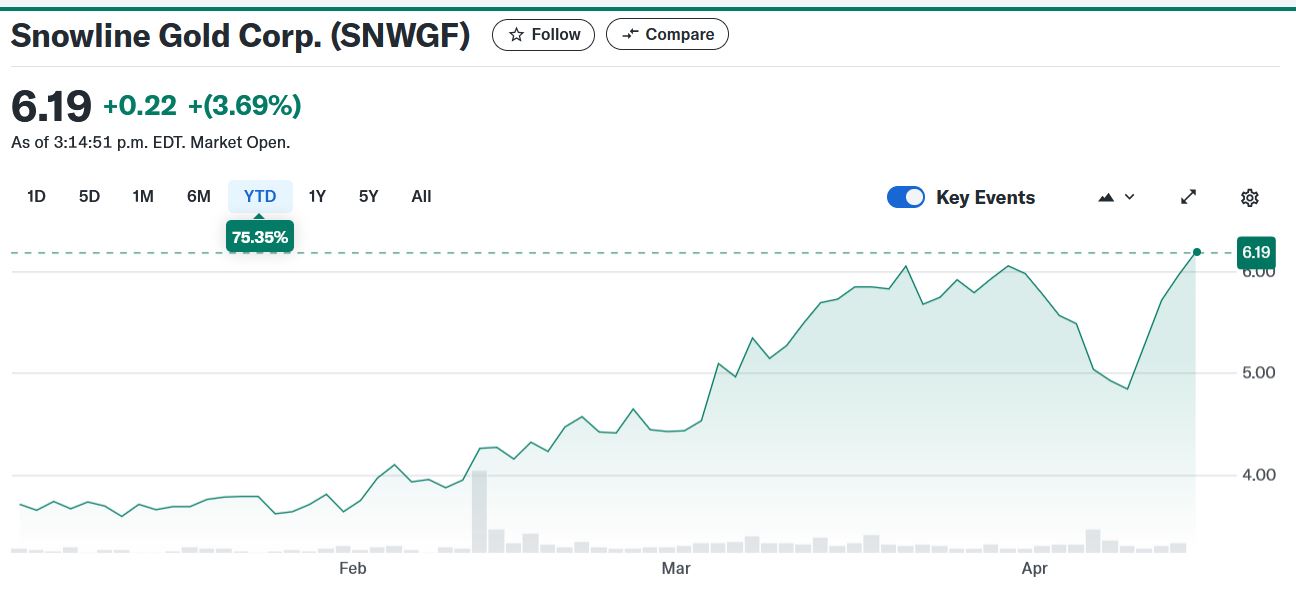The image size is (1296, 604).
Task: Click the large mid-February volume bar
Action: point(479,511)
